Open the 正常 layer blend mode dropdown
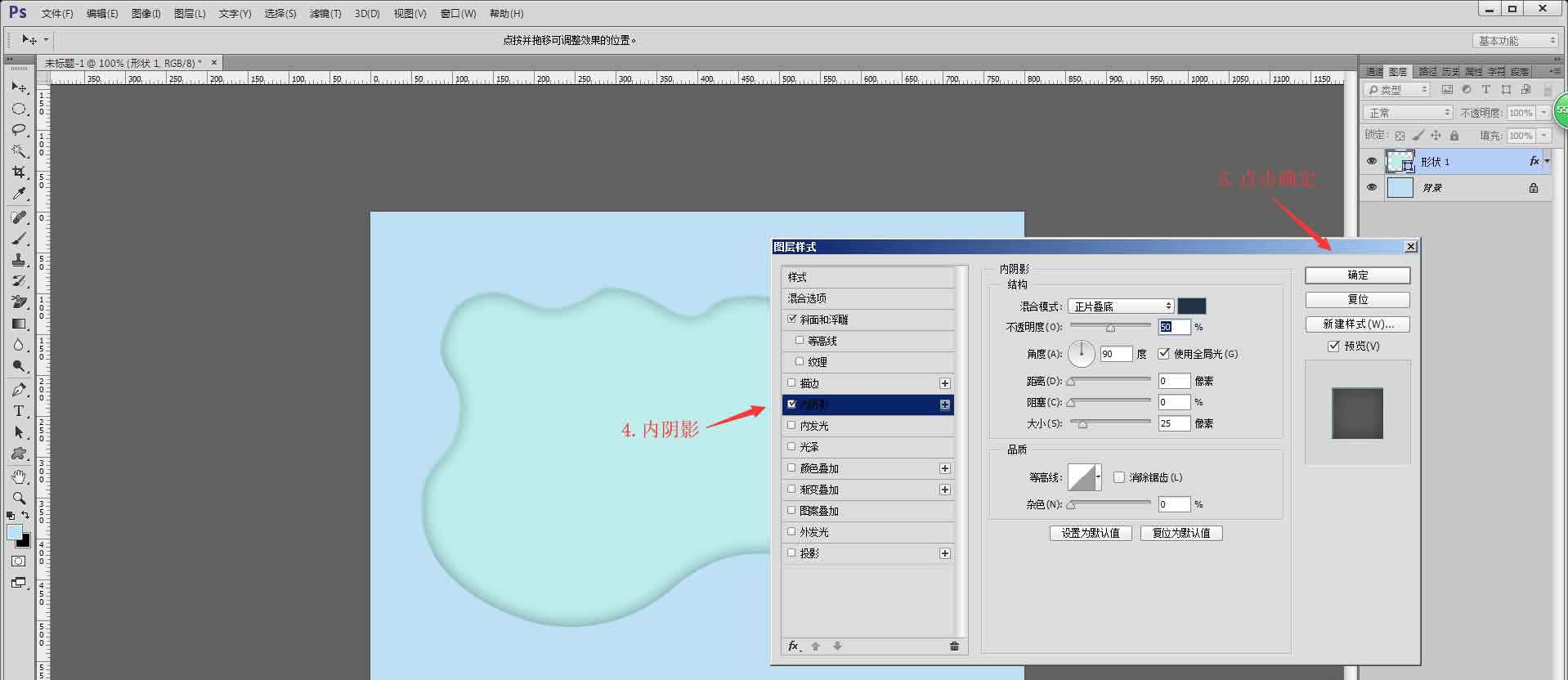1568x680 pixels. 1408,113
